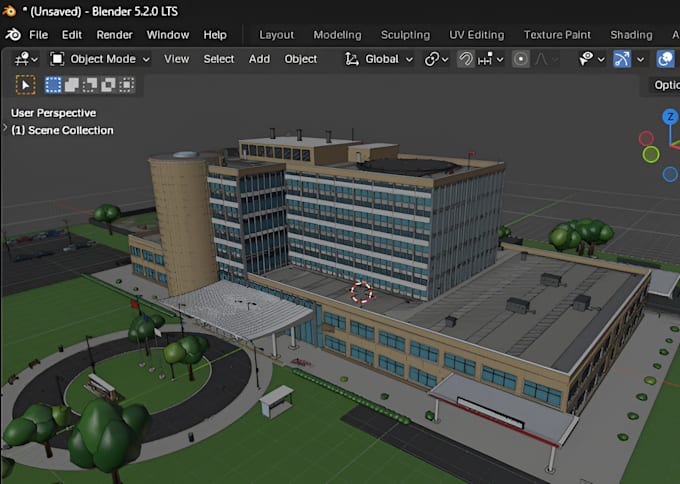The height and width of the screenshot is (484, 680).
Task: Open the object visibility and selectability dropdown
Action: (x=592, y=59)
